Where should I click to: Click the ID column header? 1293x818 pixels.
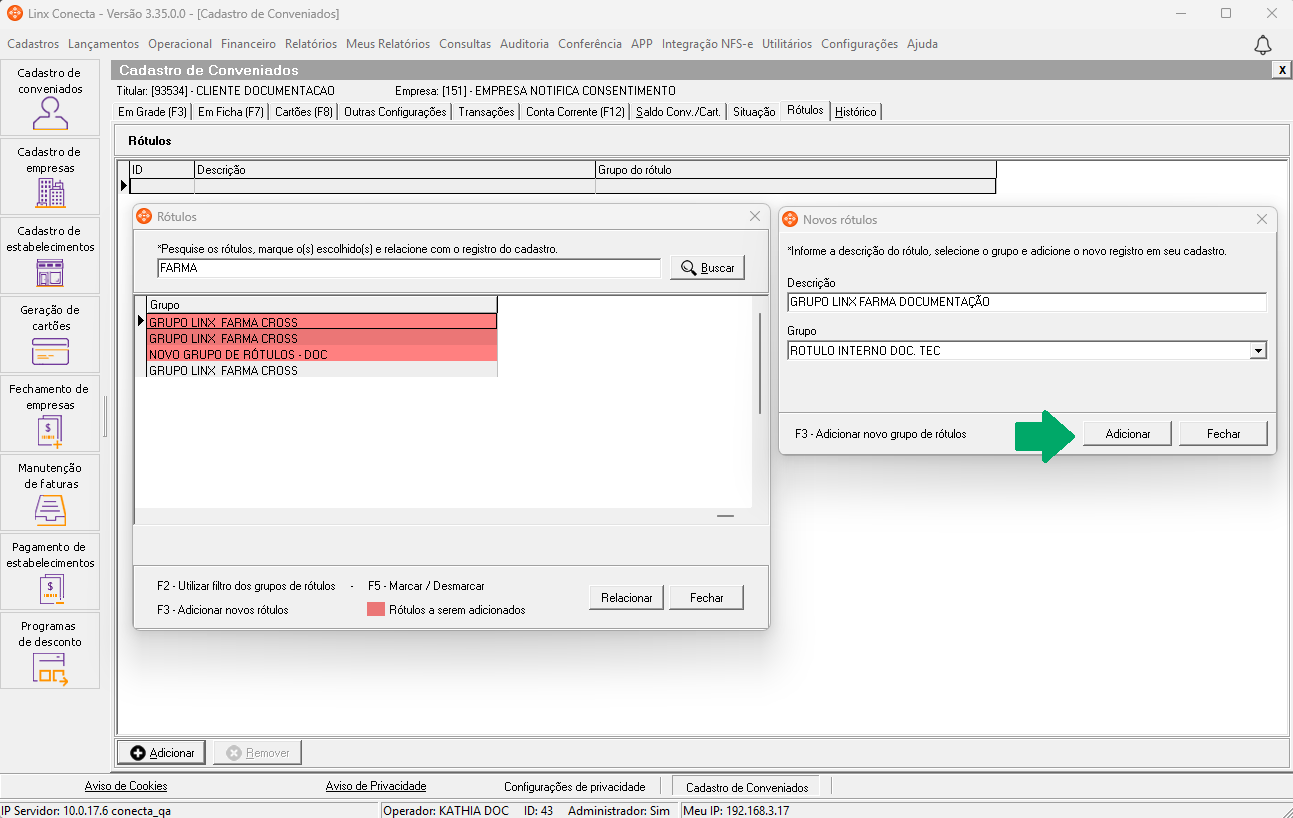click(x=162, y=170)
